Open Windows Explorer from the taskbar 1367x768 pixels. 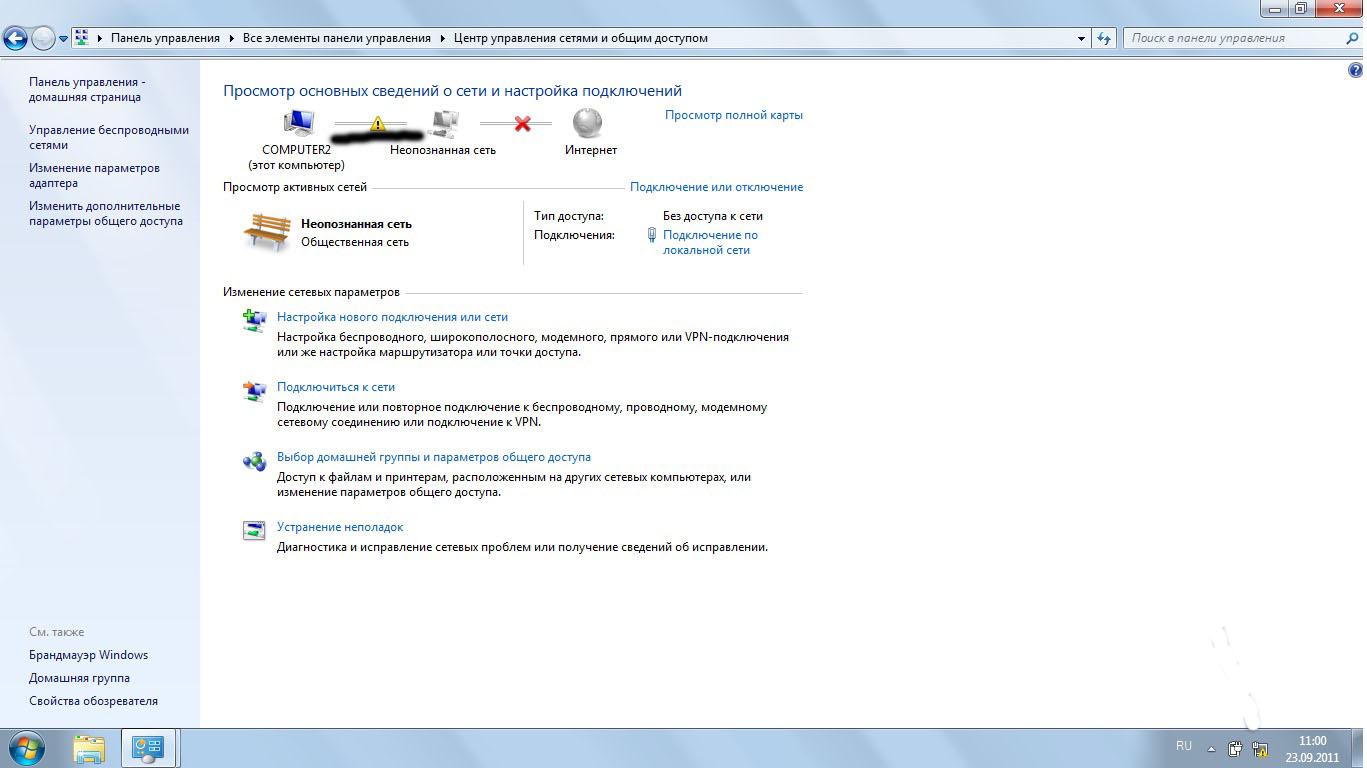(89, 748)
